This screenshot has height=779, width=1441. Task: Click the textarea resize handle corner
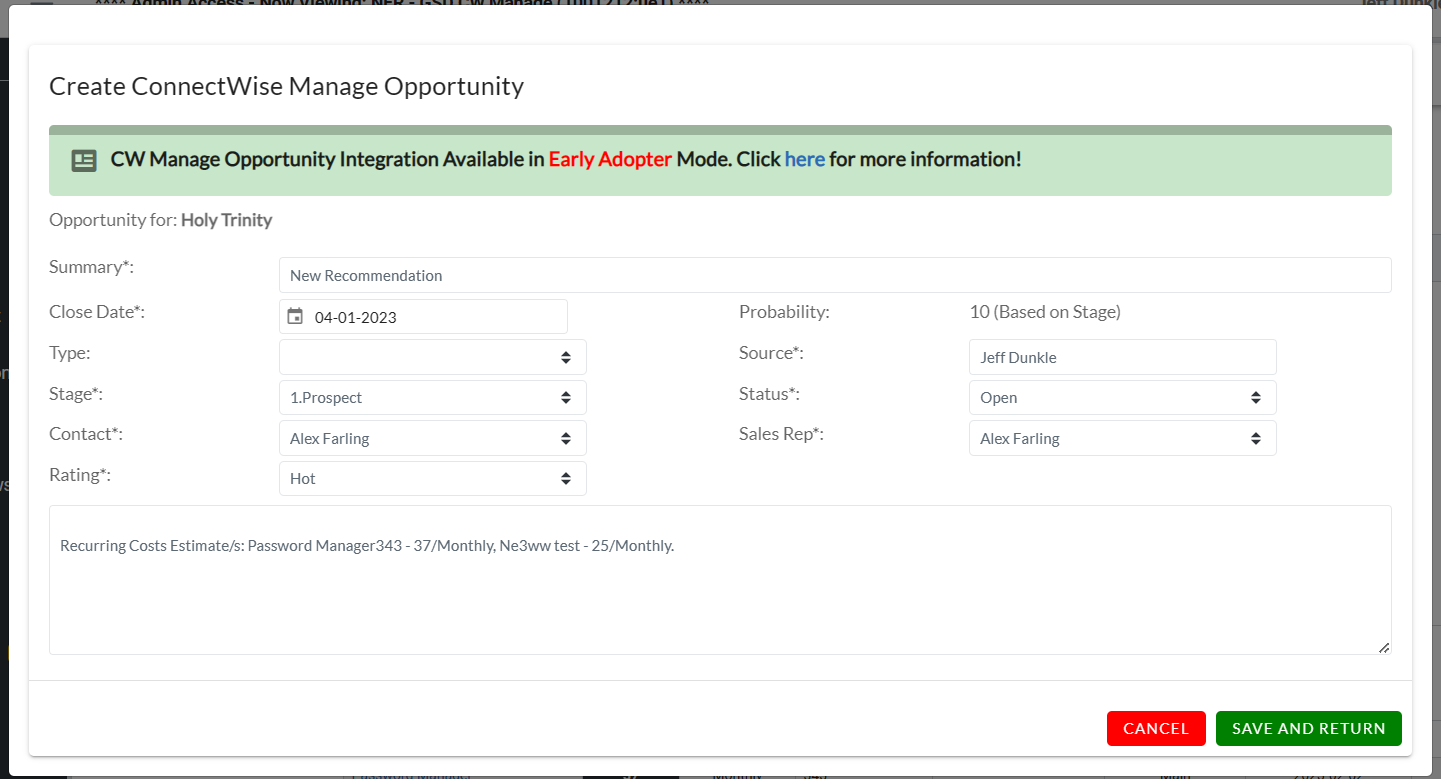(x=1384, y=647)
